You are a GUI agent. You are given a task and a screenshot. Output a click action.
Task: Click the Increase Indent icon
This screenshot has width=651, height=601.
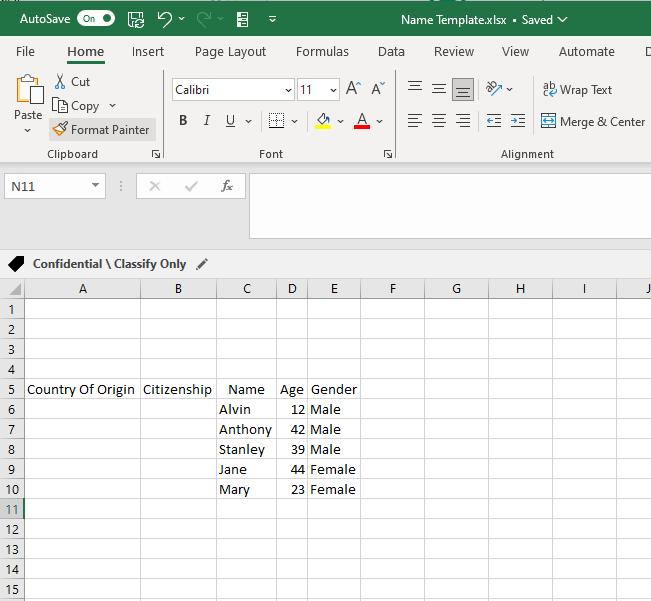518,121
